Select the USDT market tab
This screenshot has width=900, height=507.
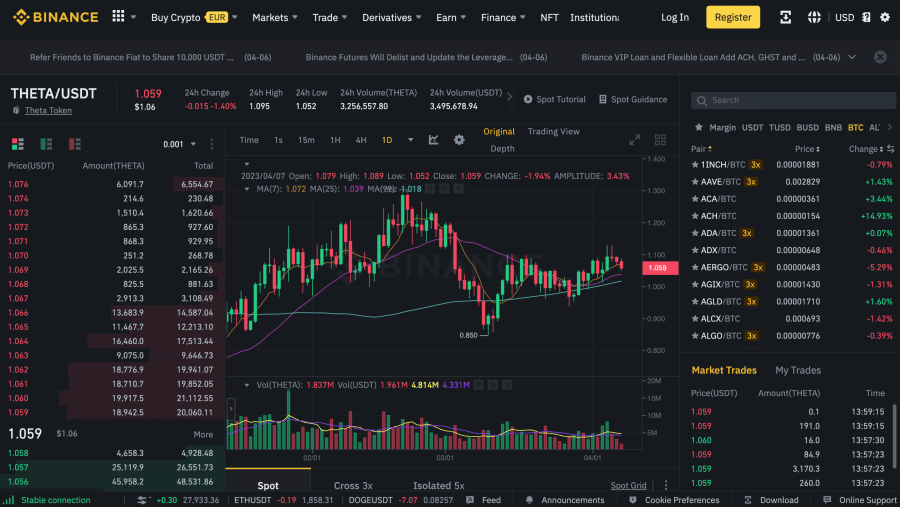coord(752,127)
